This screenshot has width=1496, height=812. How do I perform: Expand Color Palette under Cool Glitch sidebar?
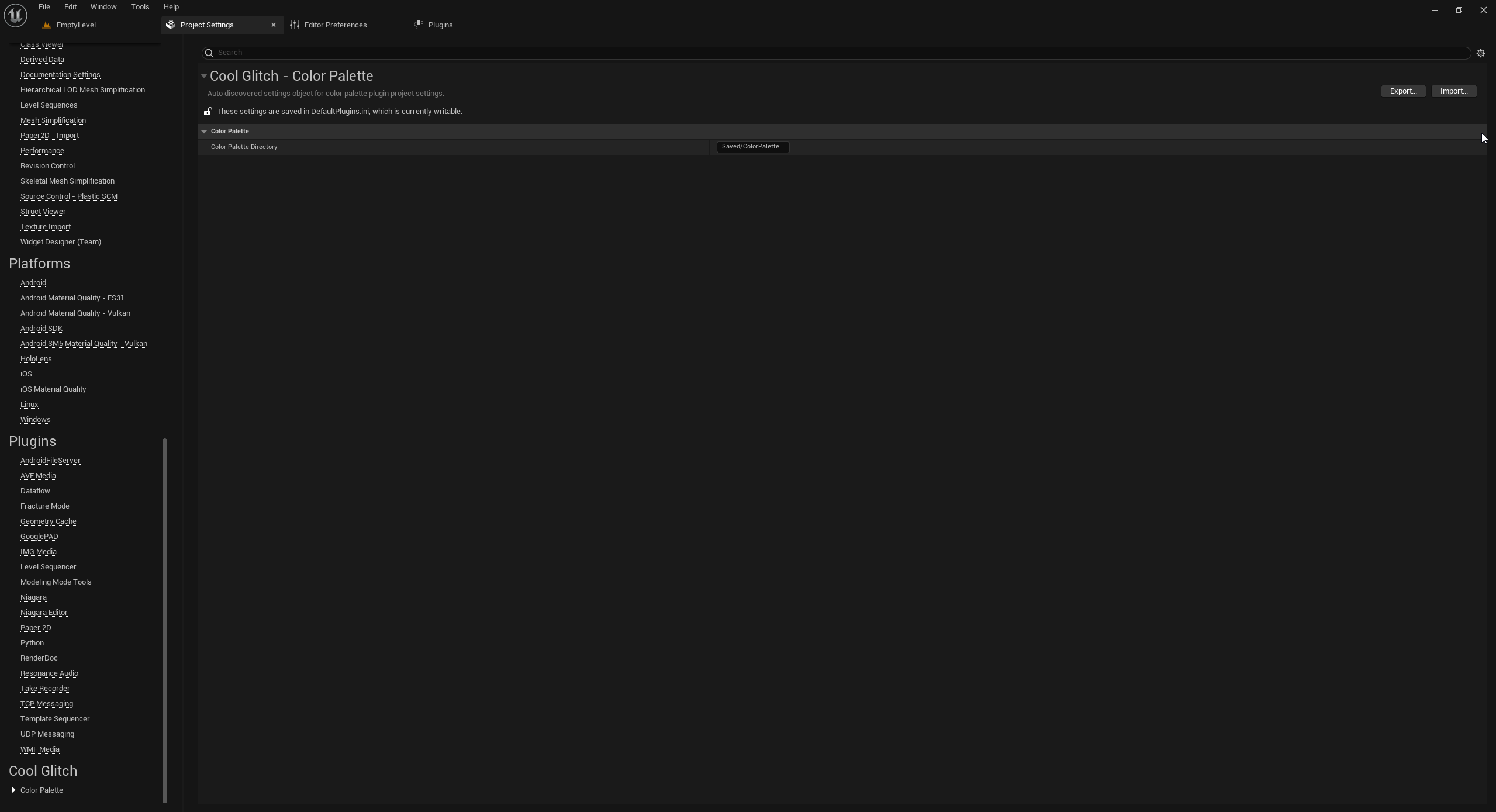click(12, 790)
